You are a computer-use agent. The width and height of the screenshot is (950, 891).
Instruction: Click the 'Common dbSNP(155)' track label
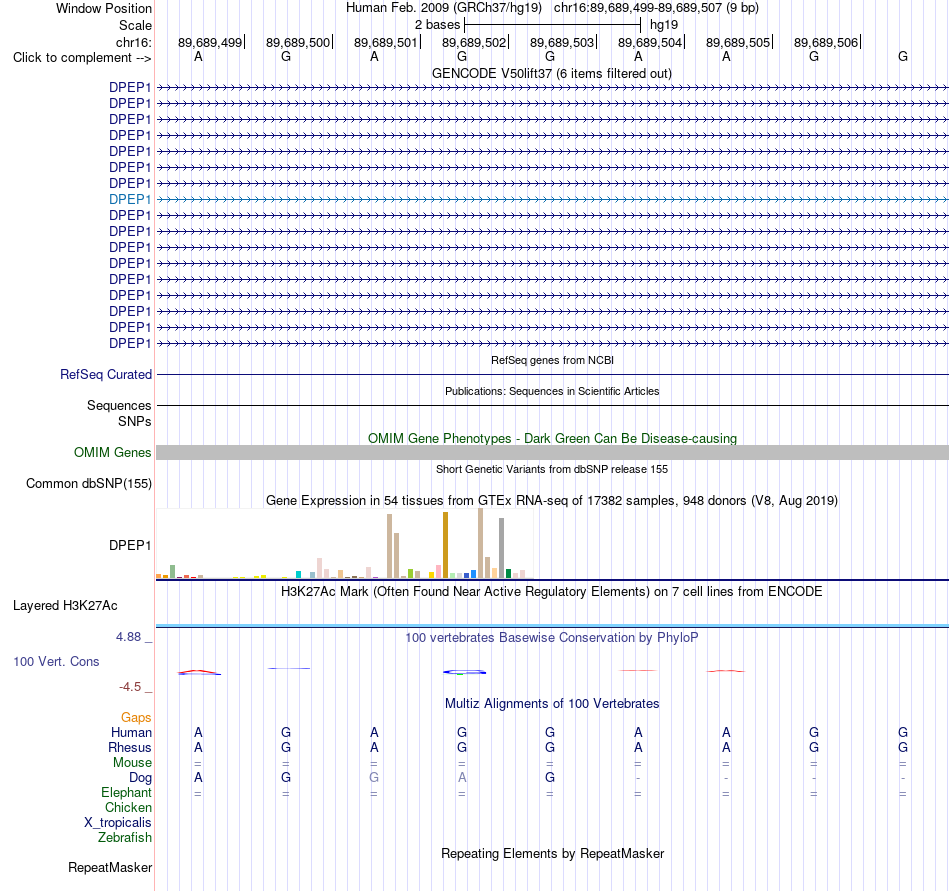88,483
